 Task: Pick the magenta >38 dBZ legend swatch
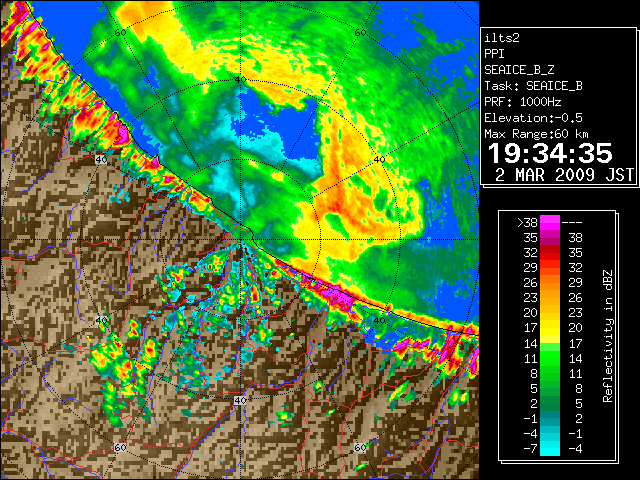[550, 223]
